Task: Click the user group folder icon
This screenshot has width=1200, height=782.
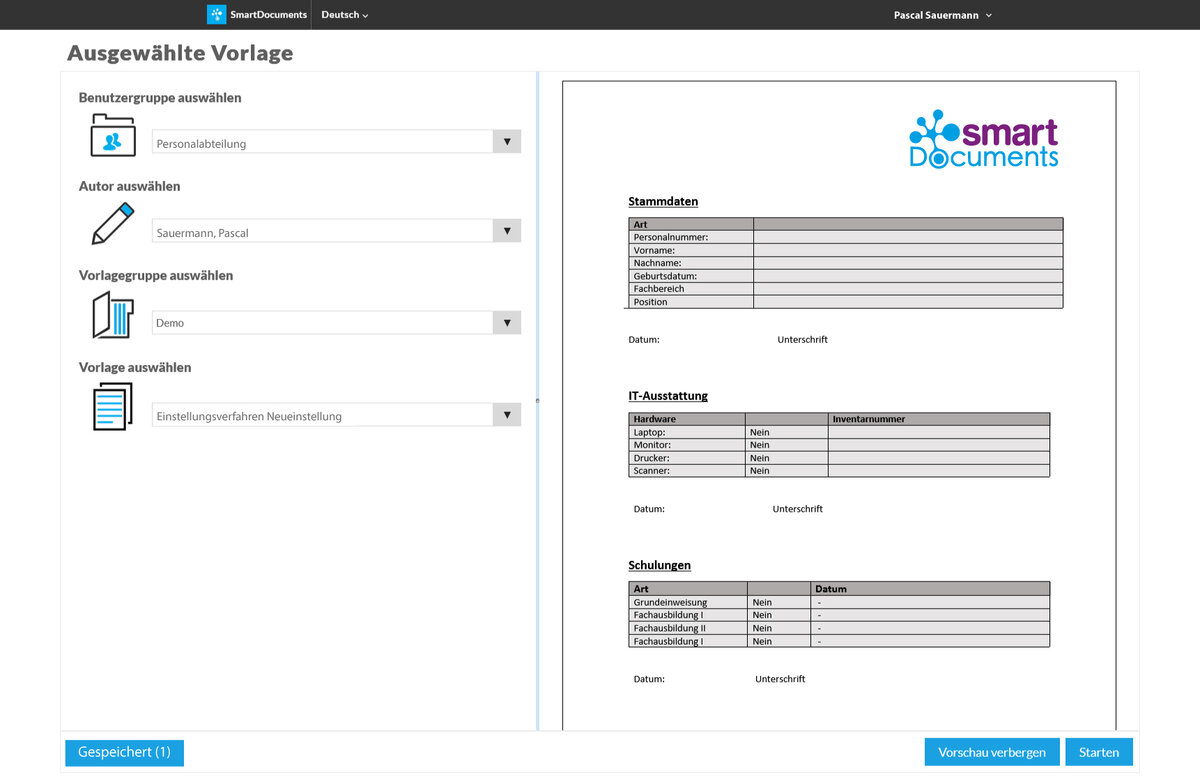Action: click(x=113, y=135)
